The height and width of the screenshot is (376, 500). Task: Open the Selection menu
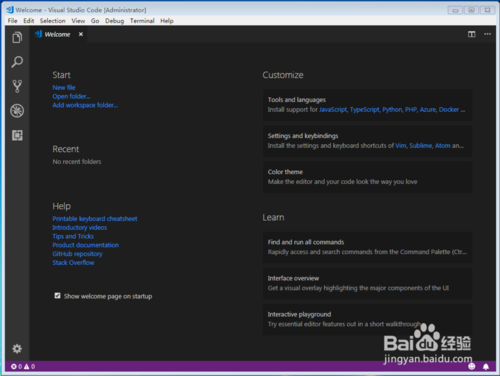(x=53, y=21)
